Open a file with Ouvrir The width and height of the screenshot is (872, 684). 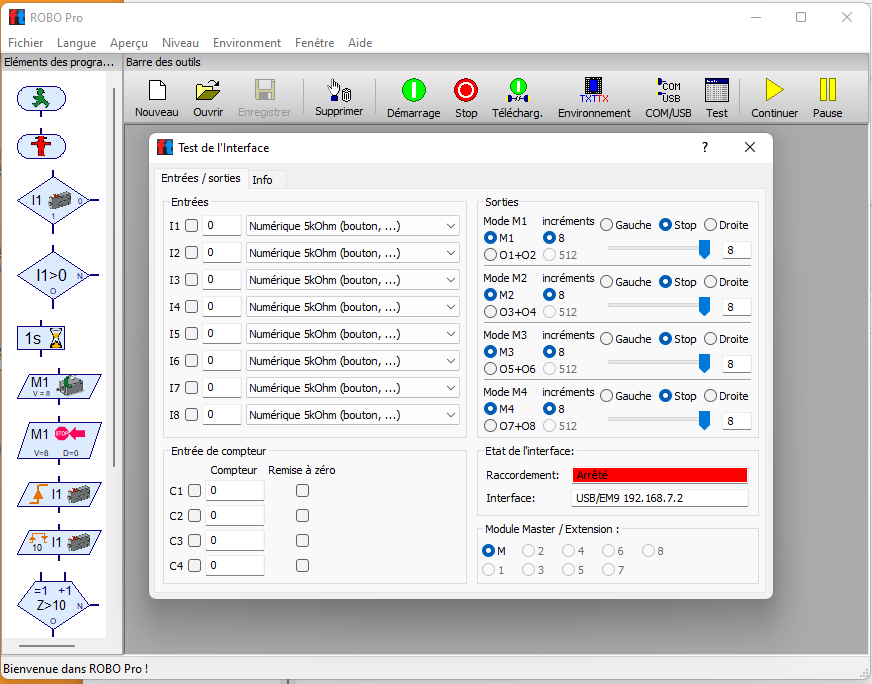pyautogui.click(x=208, y=98)
